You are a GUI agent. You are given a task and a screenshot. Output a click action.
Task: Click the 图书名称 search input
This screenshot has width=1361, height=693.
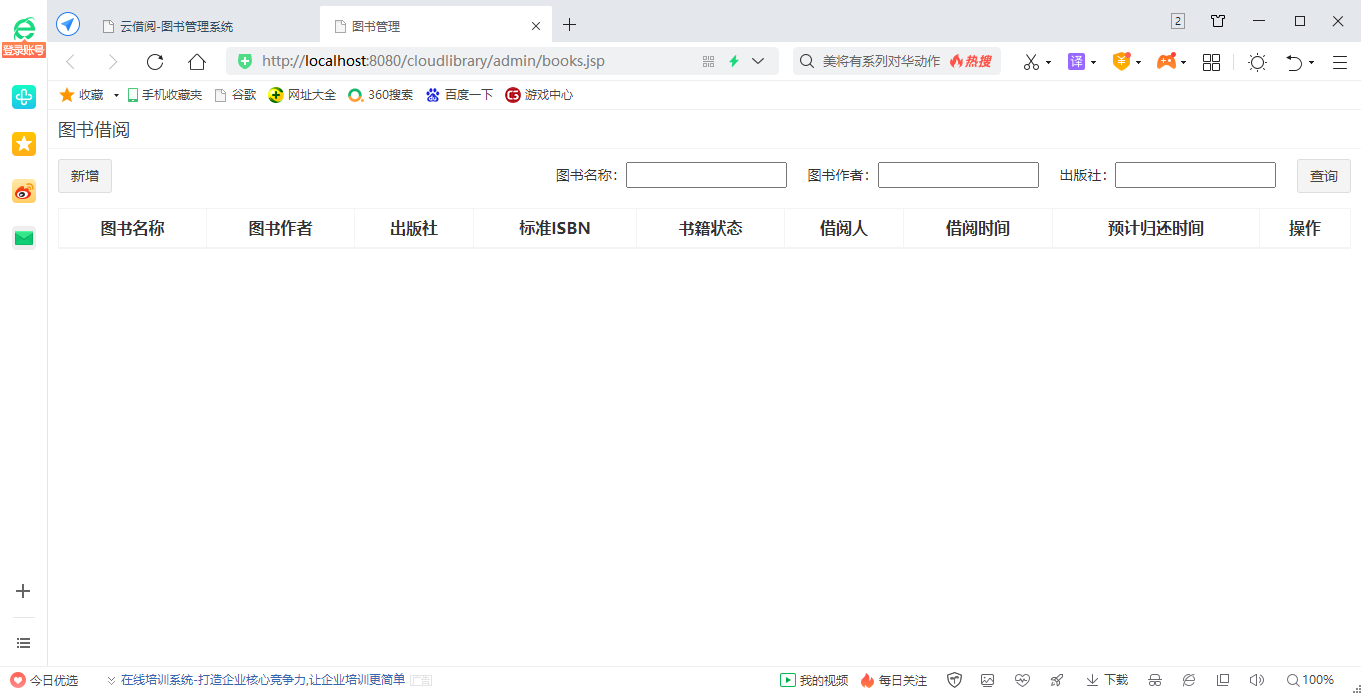[706, 175]
